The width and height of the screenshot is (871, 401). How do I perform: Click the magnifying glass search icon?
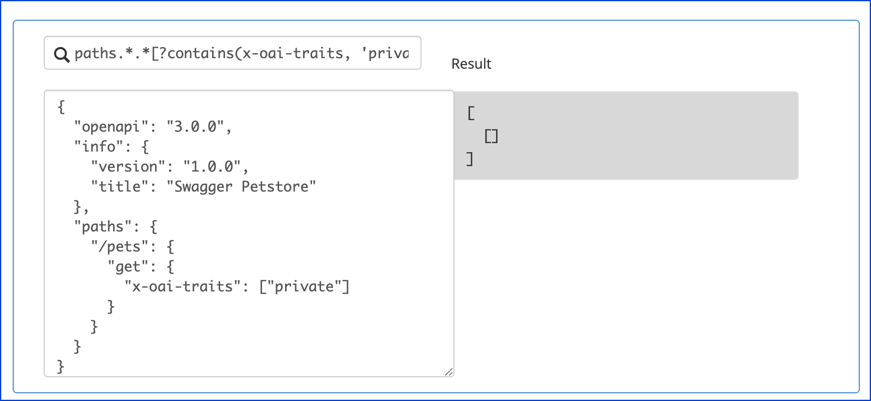[61, 55]
